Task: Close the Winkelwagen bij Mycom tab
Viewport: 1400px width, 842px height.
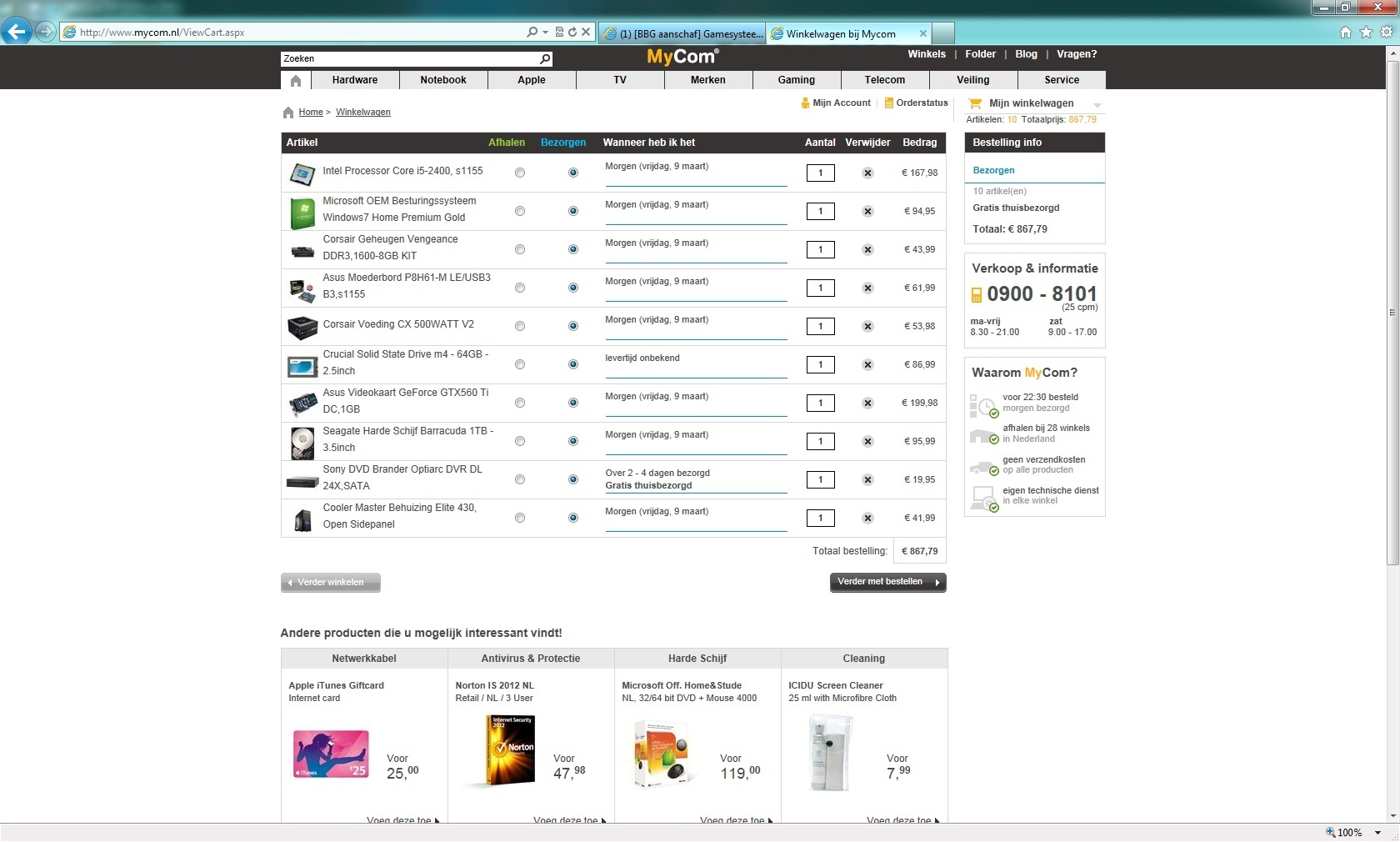Action: [922, 33]
